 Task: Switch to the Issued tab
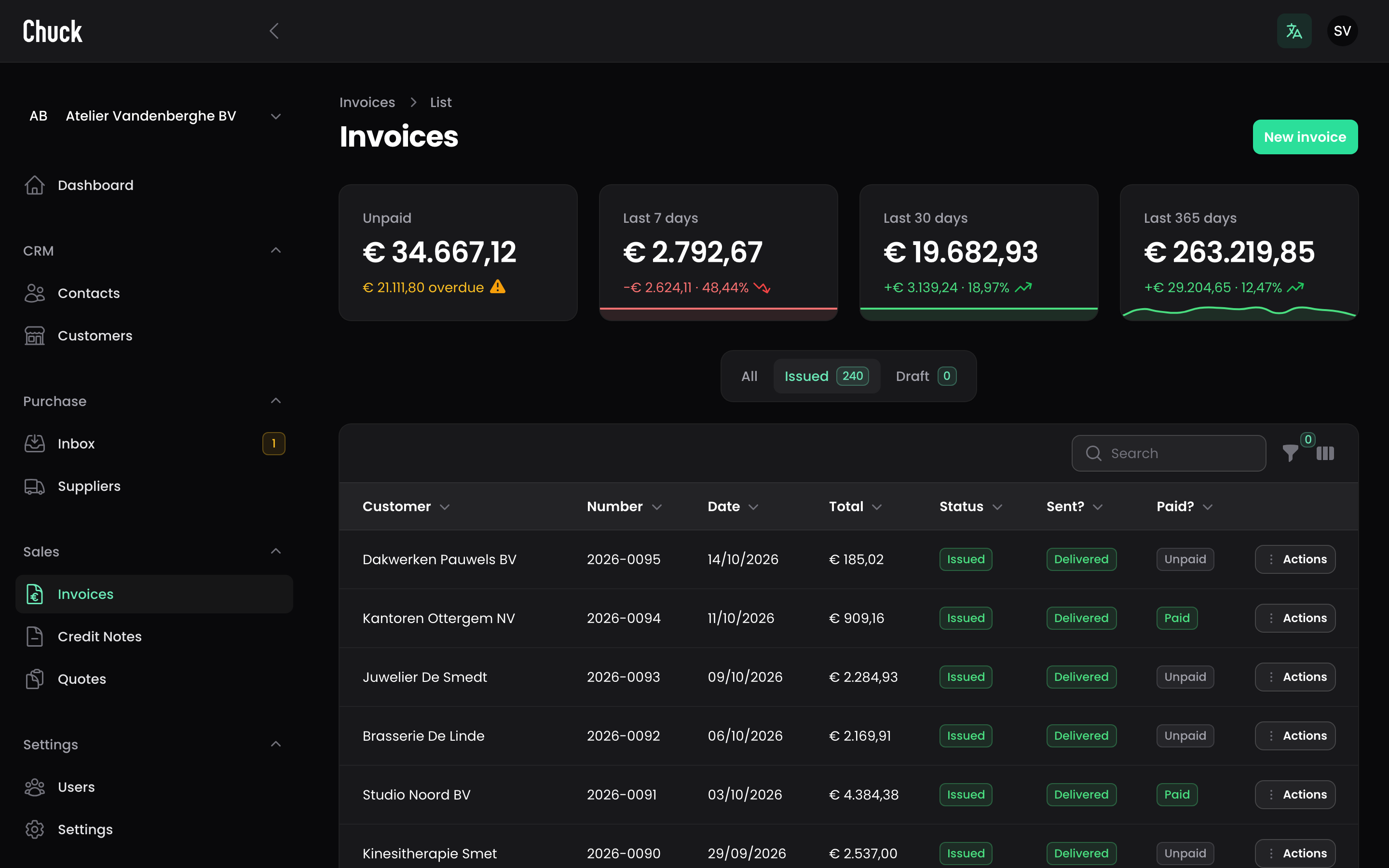point(827,376)
